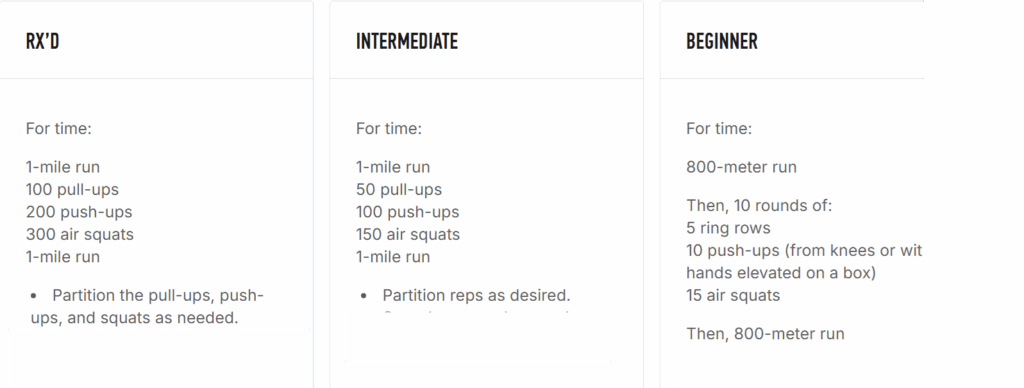Select the INTERMEDIATE card heading

click(x=407, y=41)
